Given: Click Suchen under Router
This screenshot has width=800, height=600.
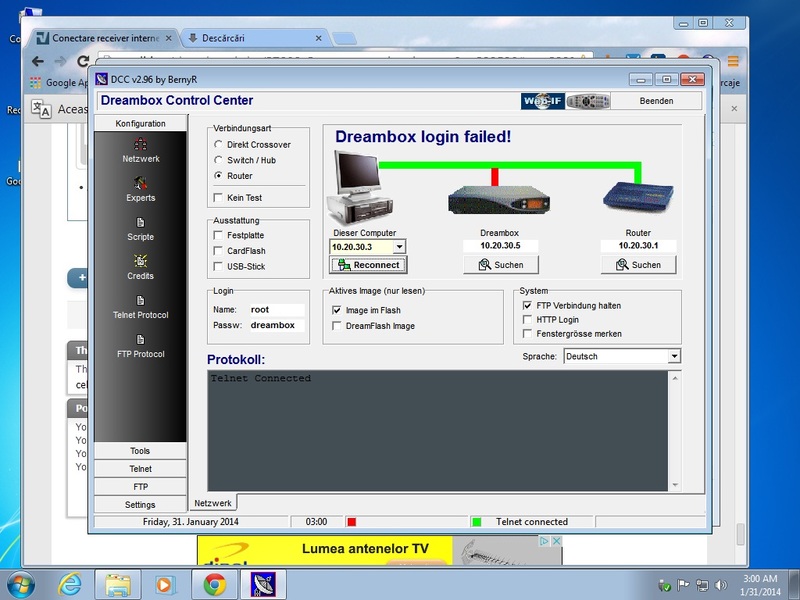Looking at the screenshot, I should point(639,265).
